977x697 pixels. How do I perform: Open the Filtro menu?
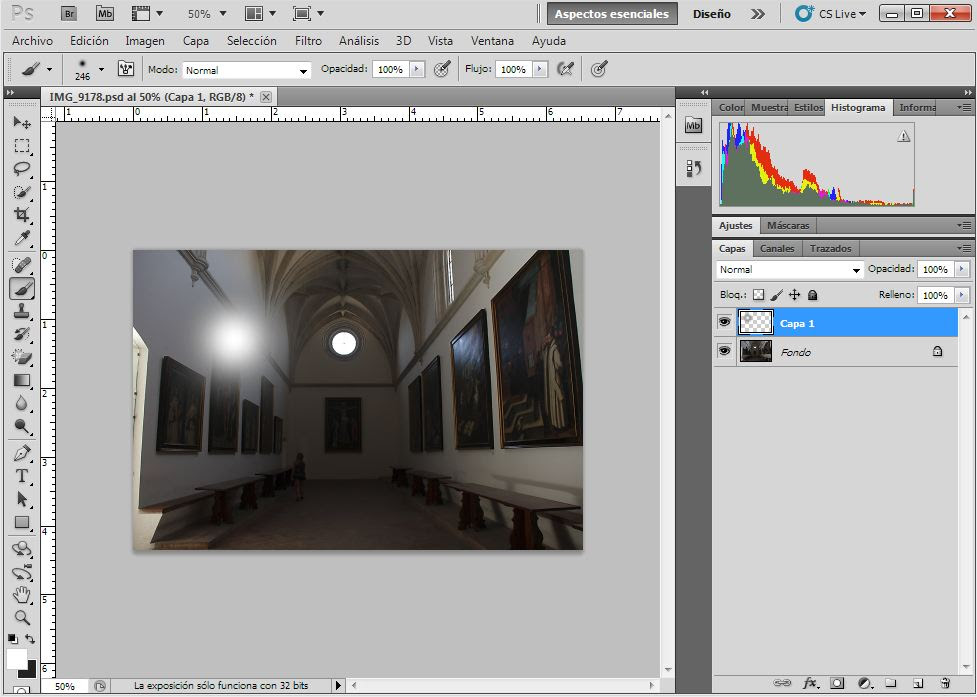(308, 40)
